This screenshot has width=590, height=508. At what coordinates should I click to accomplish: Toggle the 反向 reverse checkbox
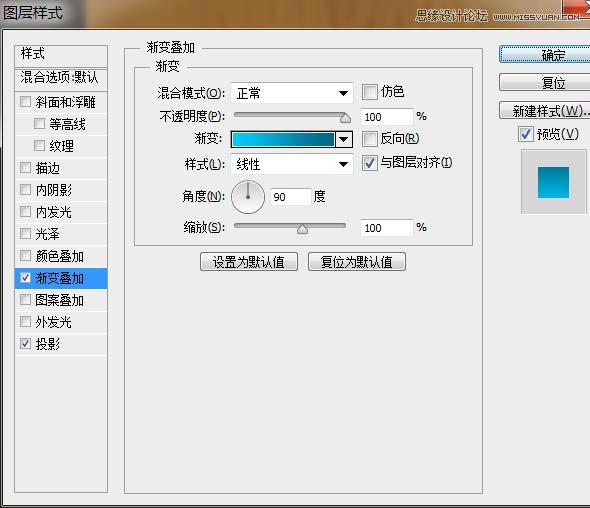click(x=370, y=139)
